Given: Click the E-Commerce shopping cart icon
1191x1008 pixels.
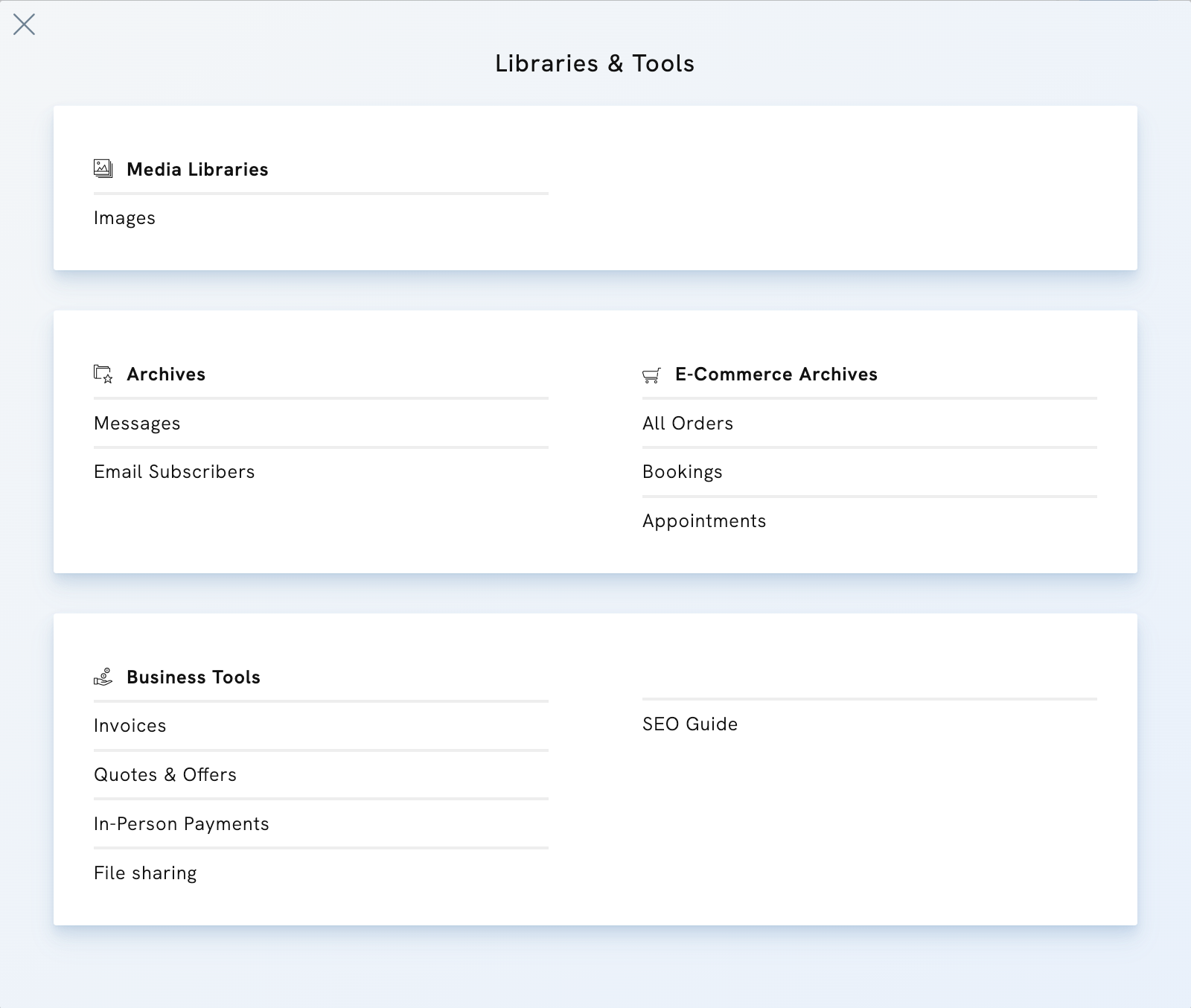Looking at the screenshot, I should [652, 374].
